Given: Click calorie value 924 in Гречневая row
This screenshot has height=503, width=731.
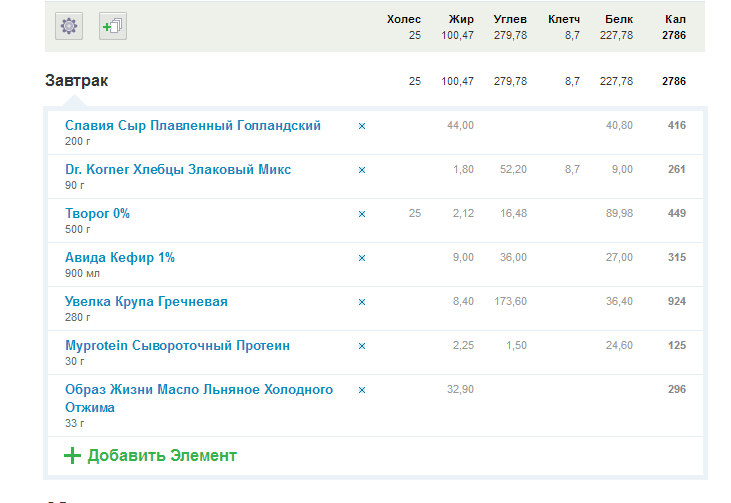Looking at the screenshot, I should coord(677,302).
